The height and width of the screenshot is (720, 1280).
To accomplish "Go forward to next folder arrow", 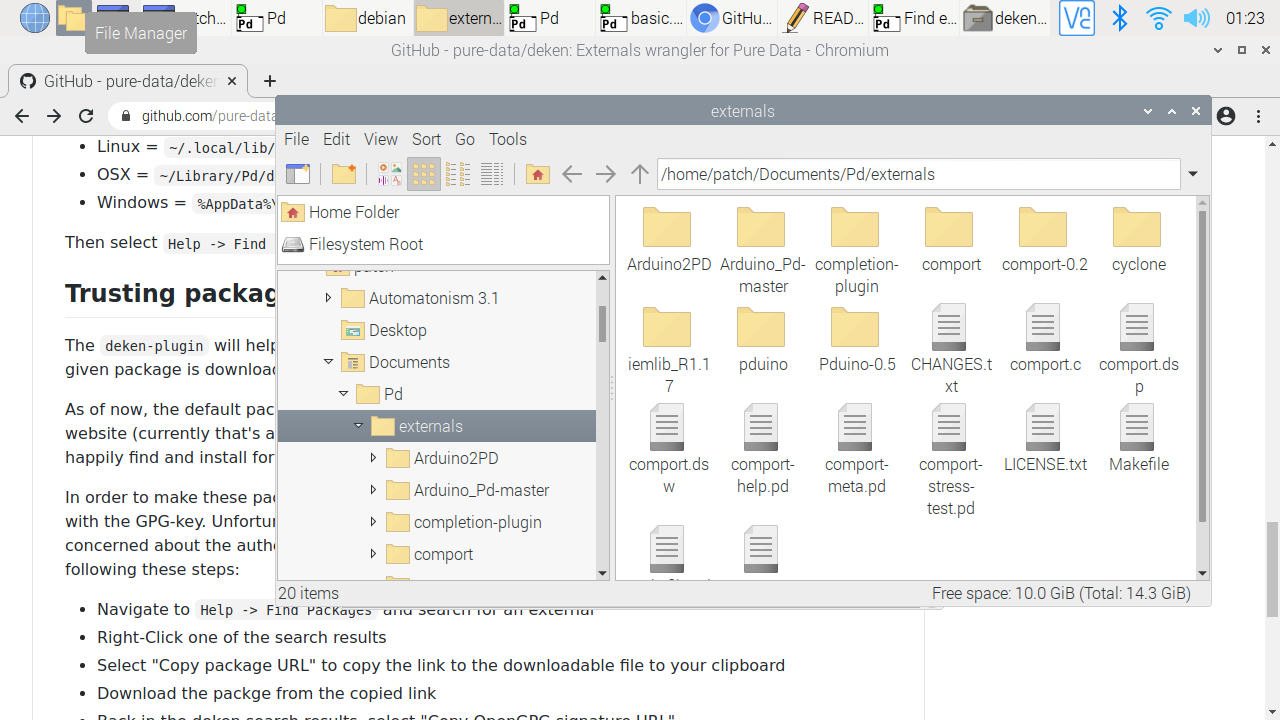I will (x=605, y=174).
